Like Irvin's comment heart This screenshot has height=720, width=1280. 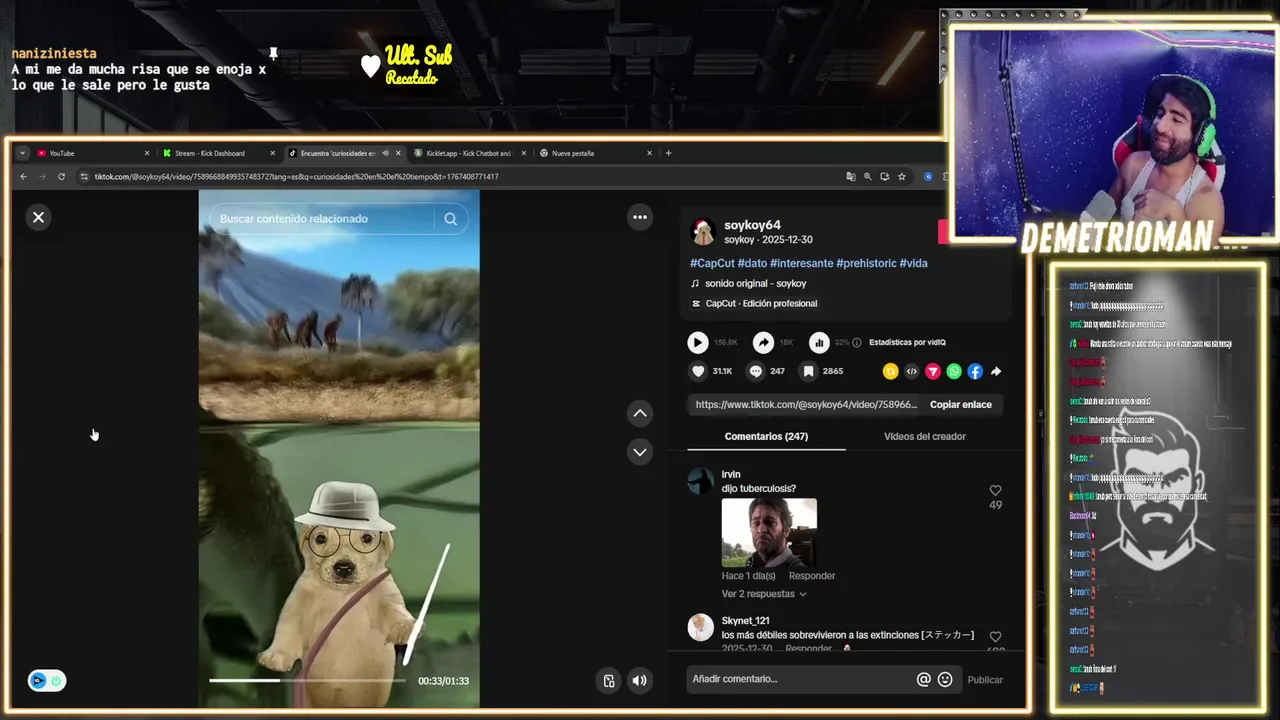click(x=995, y=490)
